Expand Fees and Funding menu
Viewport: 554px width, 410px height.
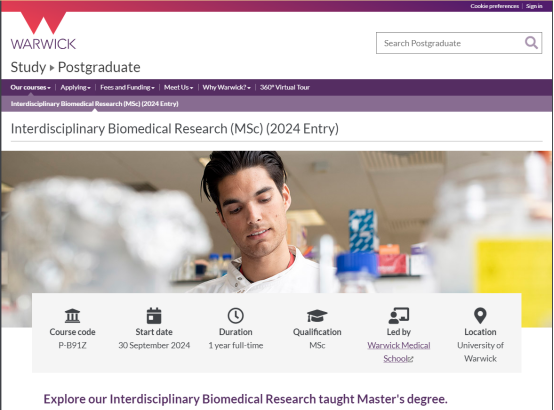point(127,87)
